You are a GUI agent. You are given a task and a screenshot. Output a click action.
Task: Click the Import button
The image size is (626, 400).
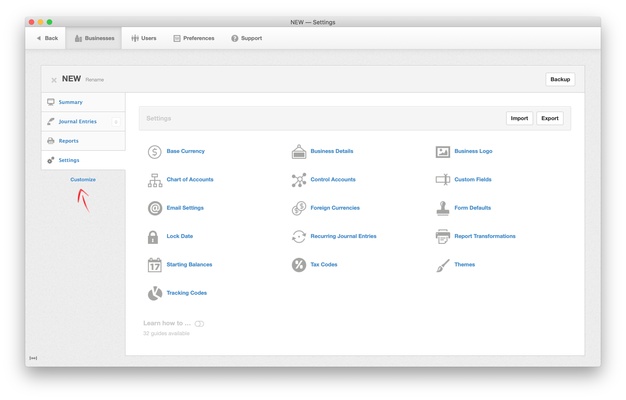pos(519,118)
